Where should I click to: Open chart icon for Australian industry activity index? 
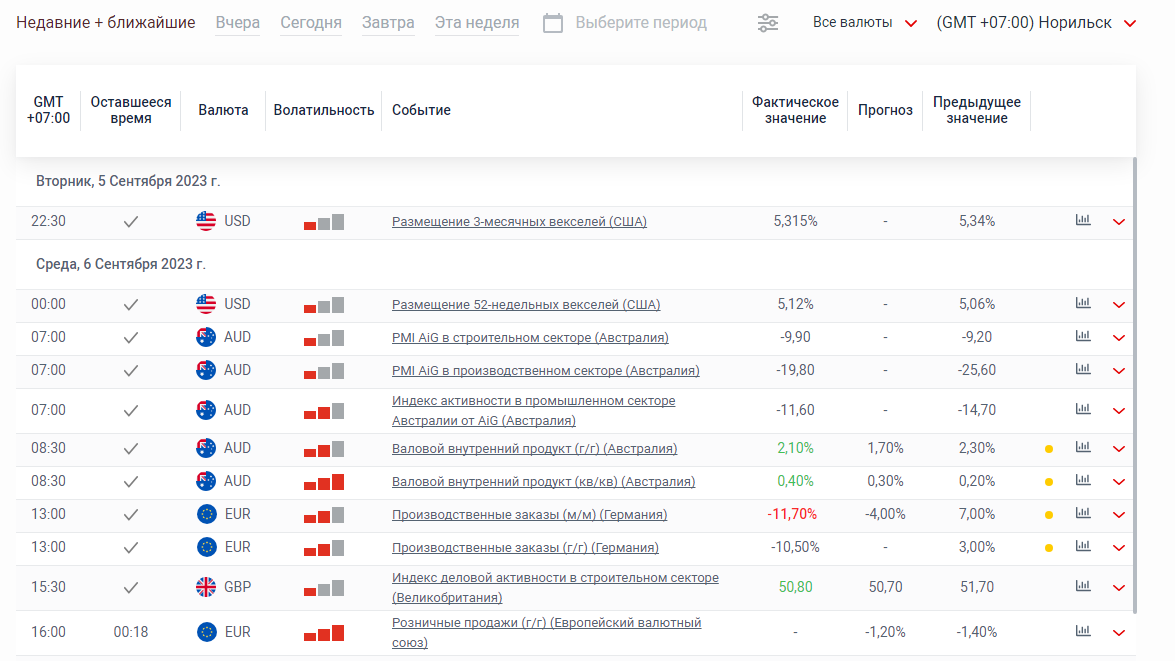[x=1083, y=409]
